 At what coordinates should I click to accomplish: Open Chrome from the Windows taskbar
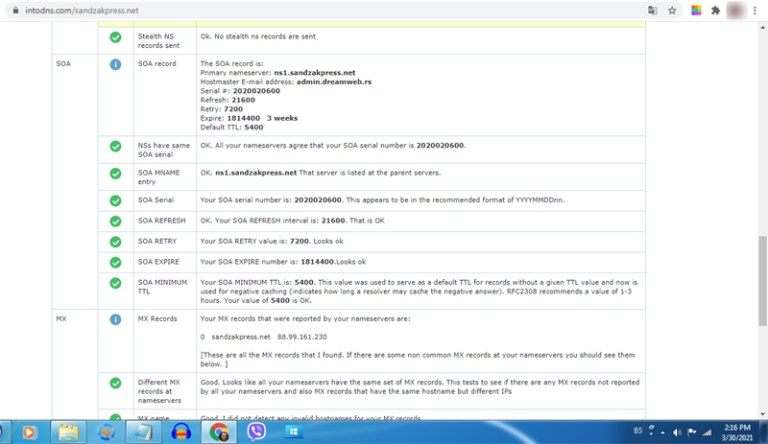click(x=219, y=431)
